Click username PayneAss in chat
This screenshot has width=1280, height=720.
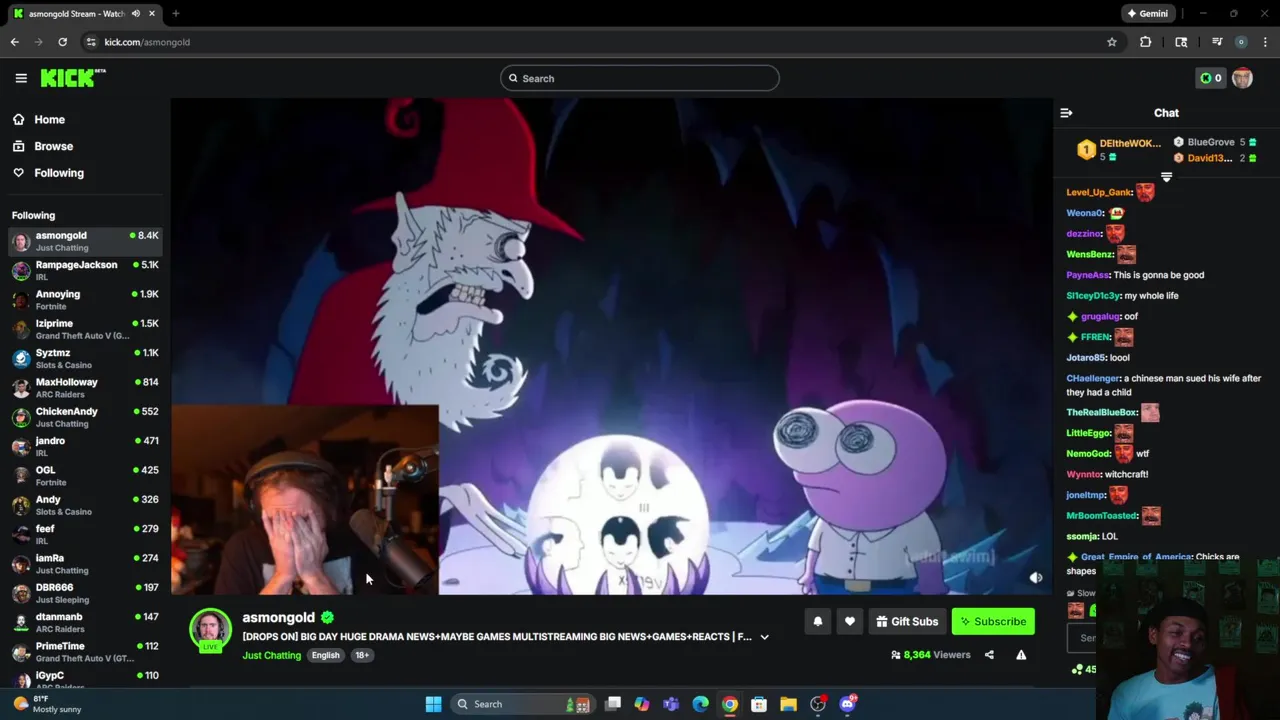[1088, 275]
